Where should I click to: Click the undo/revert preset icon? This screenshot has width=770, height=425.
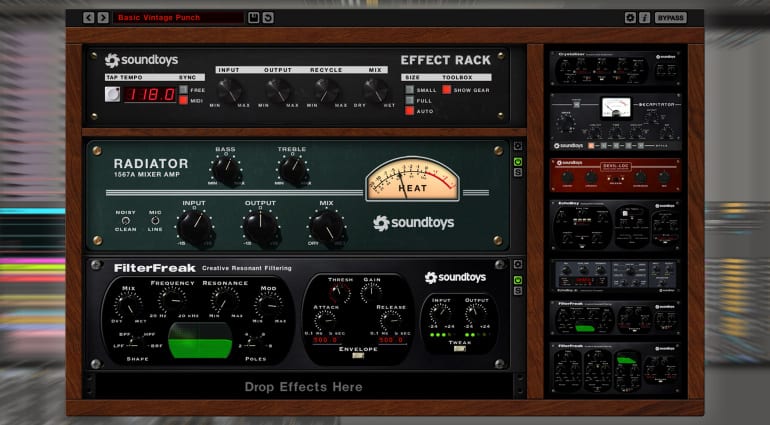pos(268,17)
